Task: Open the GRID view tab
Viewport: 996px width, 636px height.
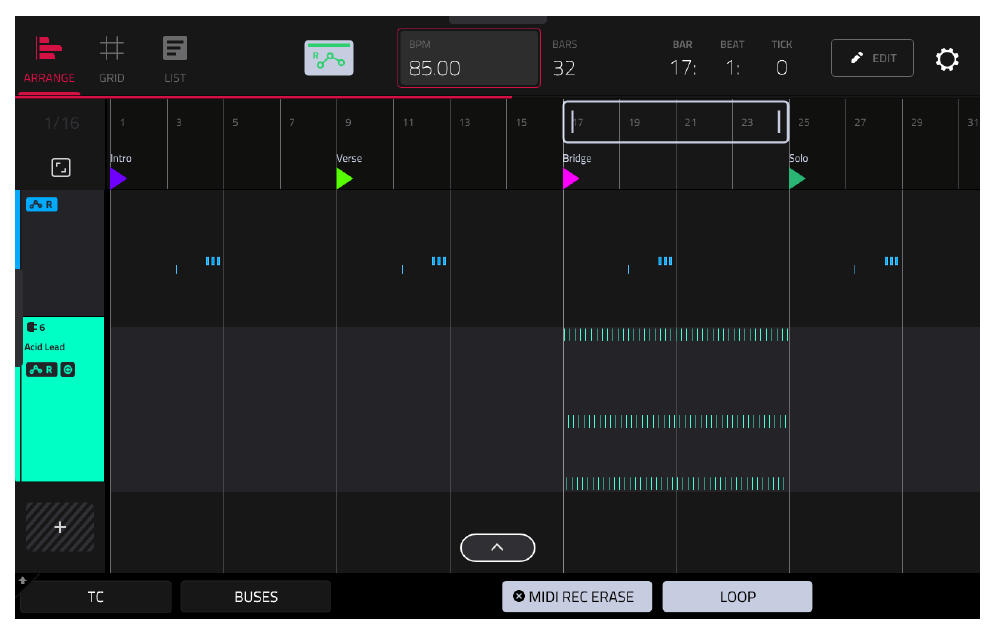Action: [111, 61]
